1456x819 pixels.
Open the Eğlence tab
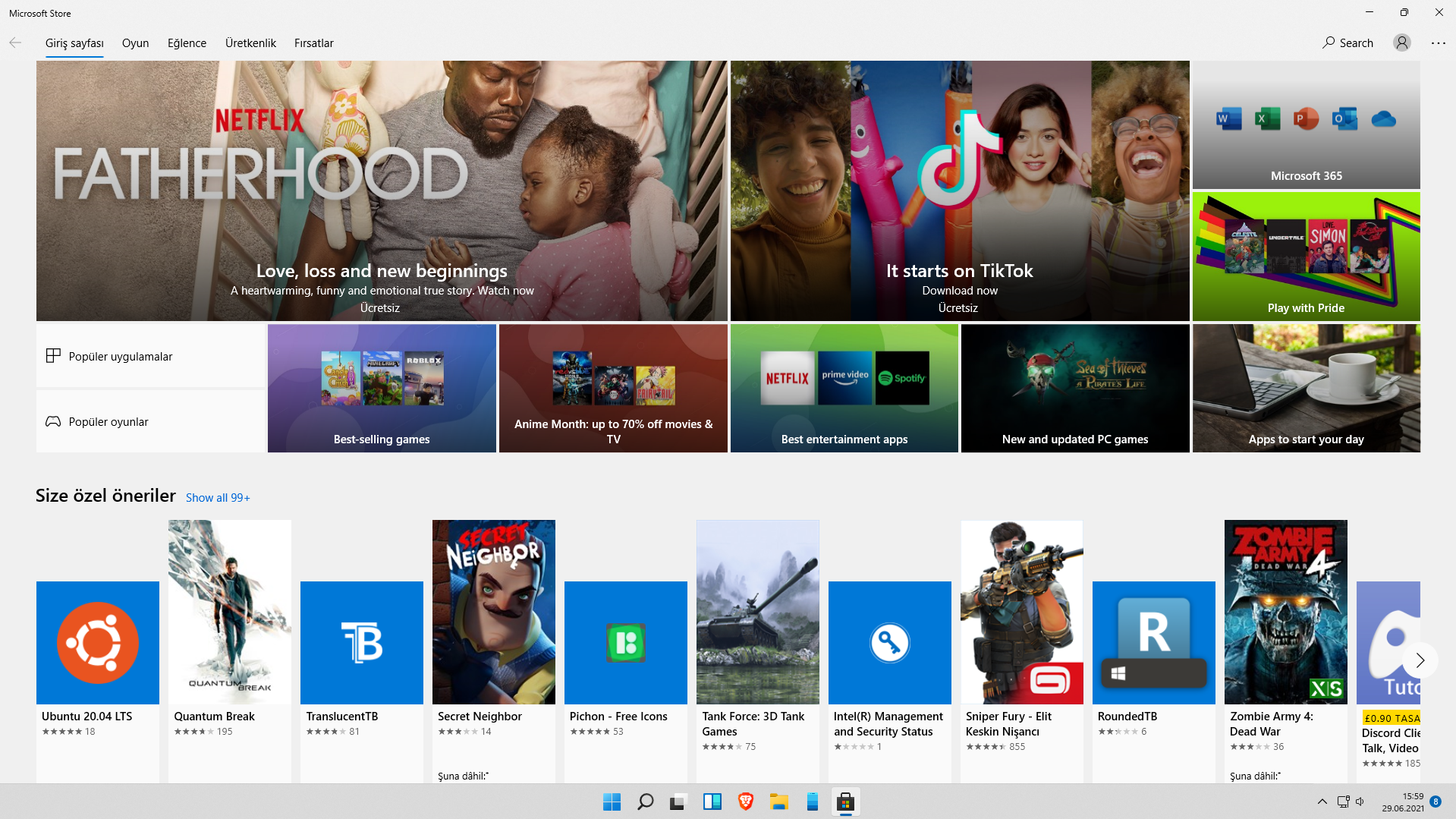pos(187,43)
